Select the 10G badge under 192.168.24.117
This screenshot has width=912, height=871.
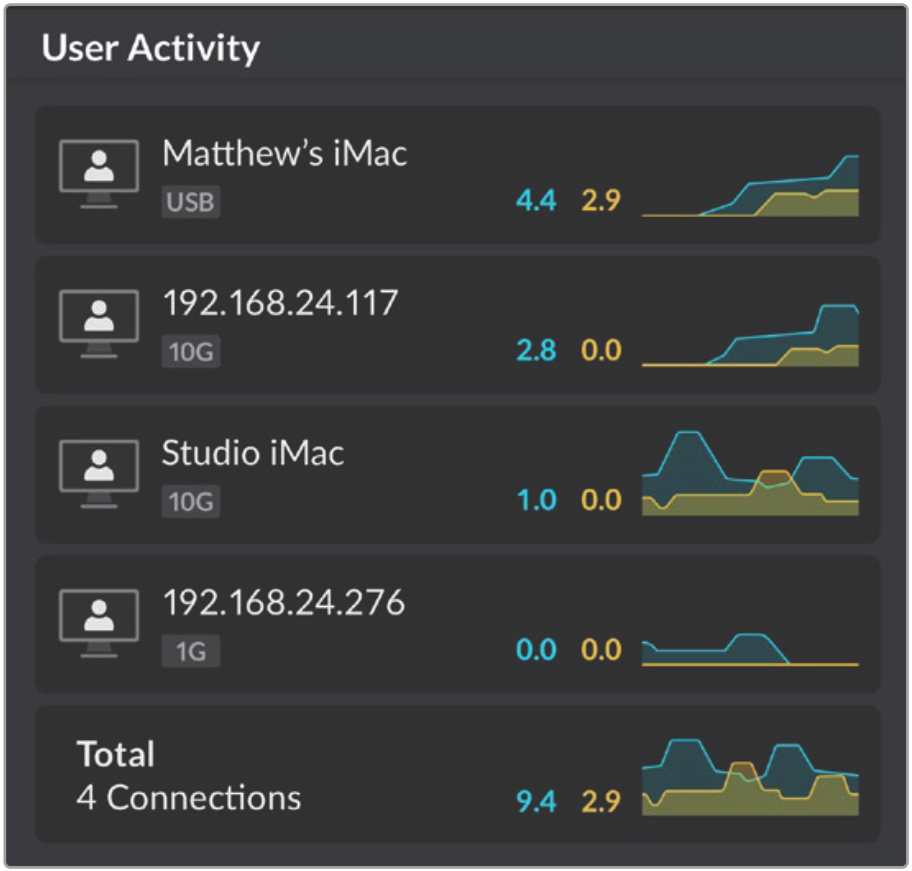191,351
